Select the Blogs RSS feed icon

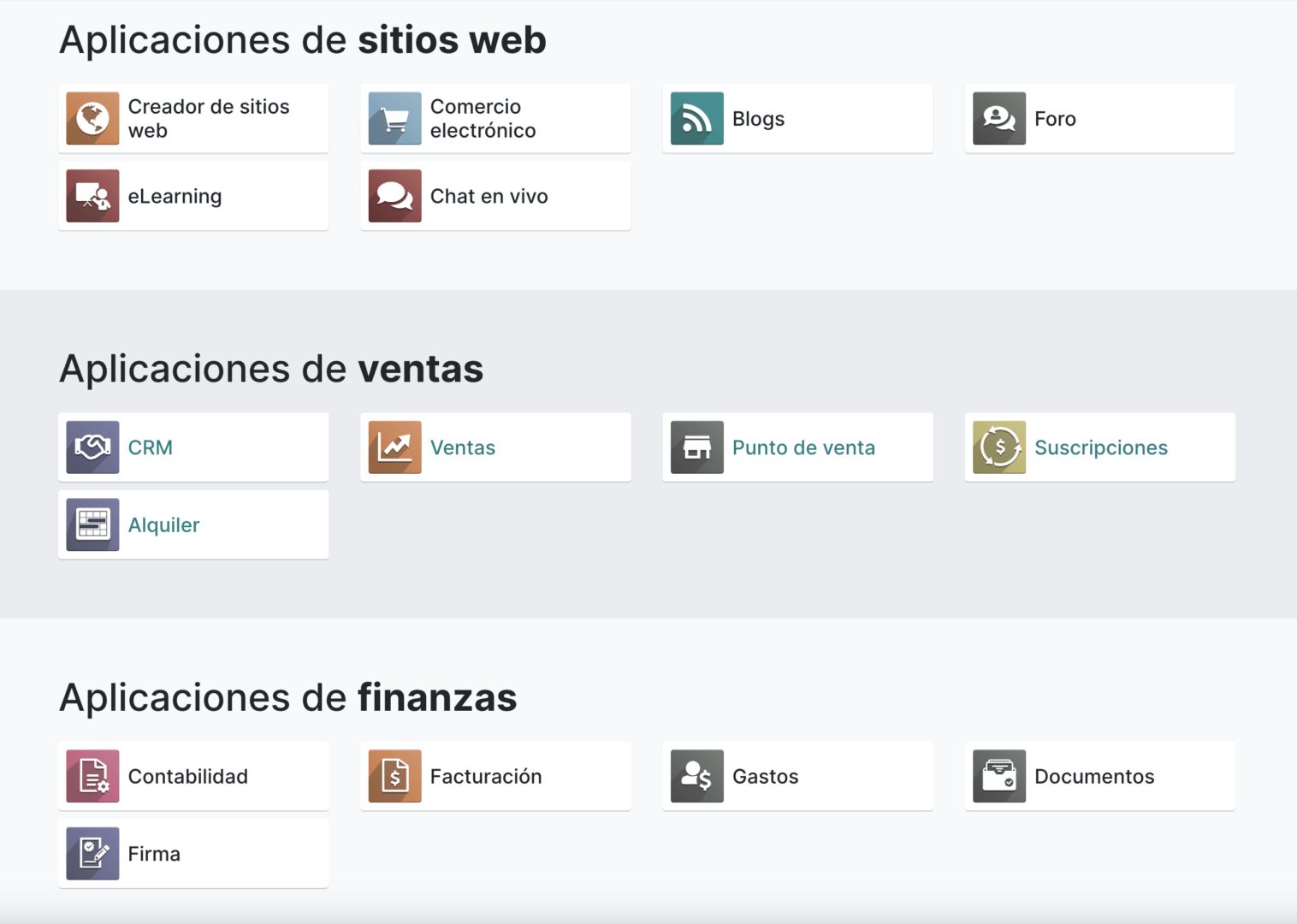pyautogui.click(x=696, y=118)
